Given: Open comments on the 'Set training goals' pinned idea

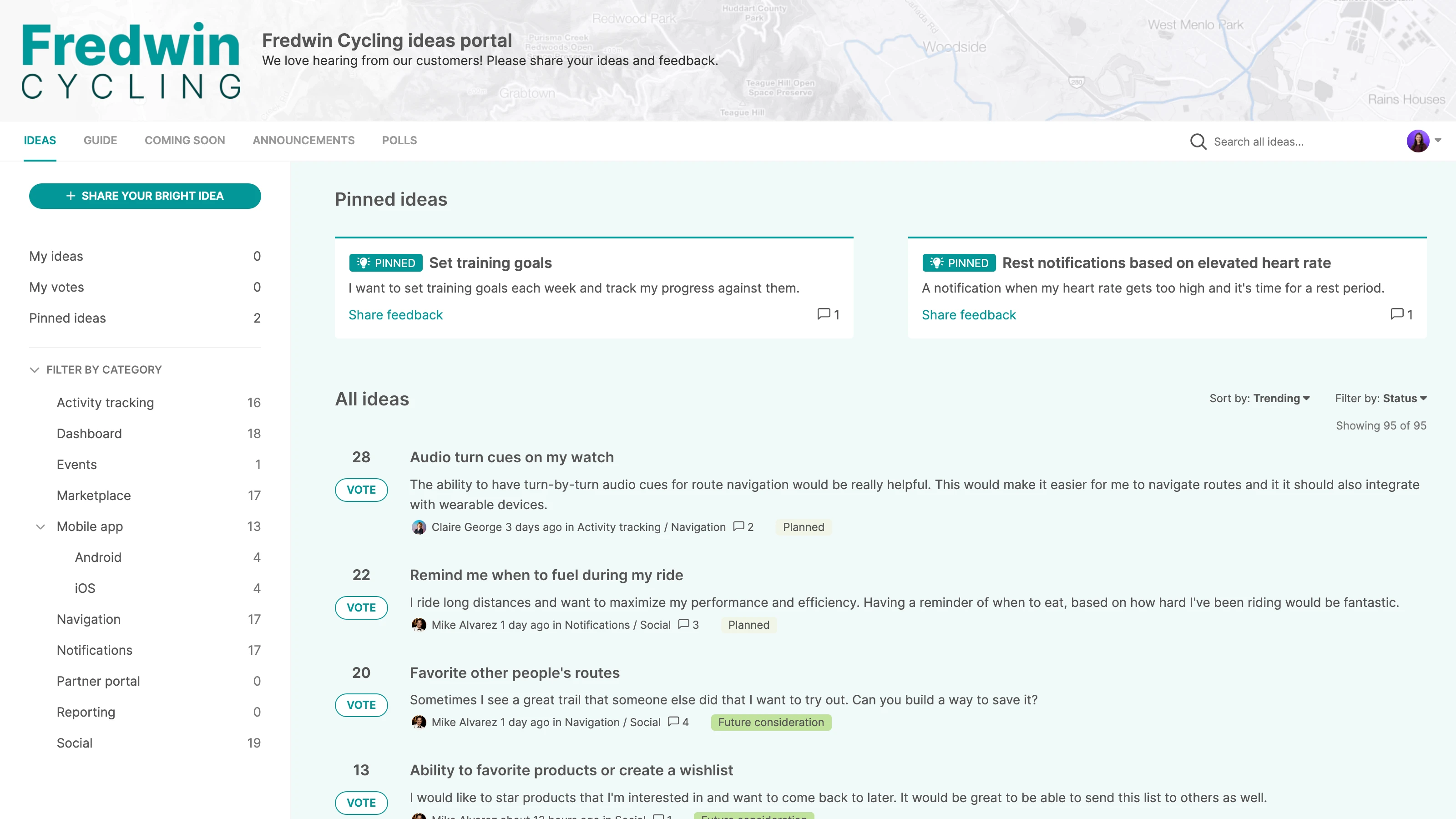Looking at the screenshot, I should coord(827,315).
